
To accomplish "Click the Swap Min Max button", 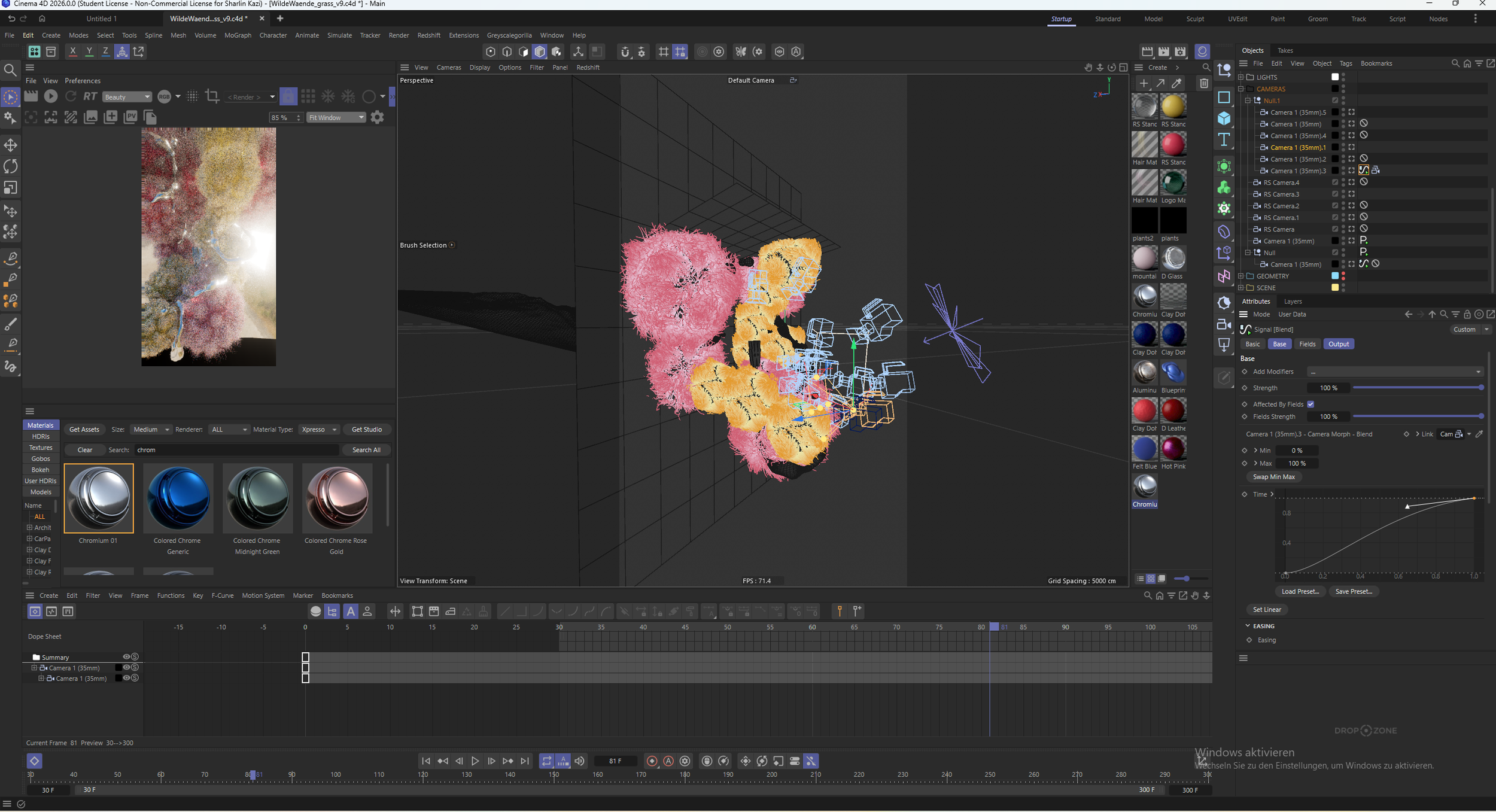I will coord(1273,477).
